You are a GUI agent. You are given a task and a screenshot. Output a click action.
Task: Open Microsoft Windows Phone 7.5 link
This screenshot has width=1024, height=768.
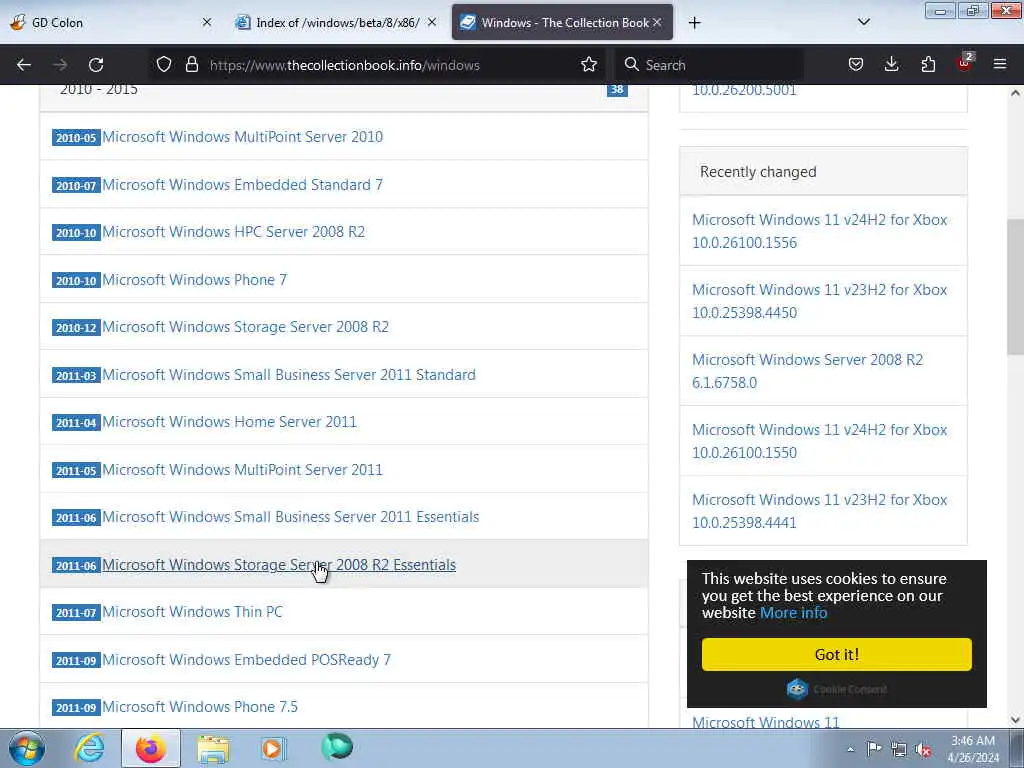(200, 707)
